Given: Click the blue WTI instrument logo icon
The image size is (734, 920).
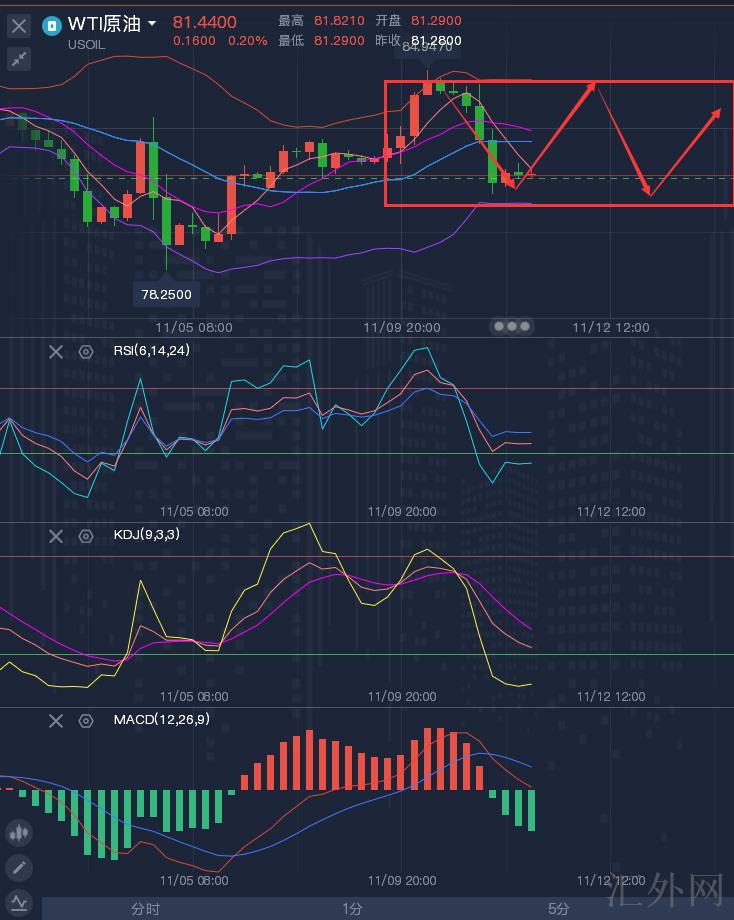Looking at the screenshot, I should click(52, 26).
